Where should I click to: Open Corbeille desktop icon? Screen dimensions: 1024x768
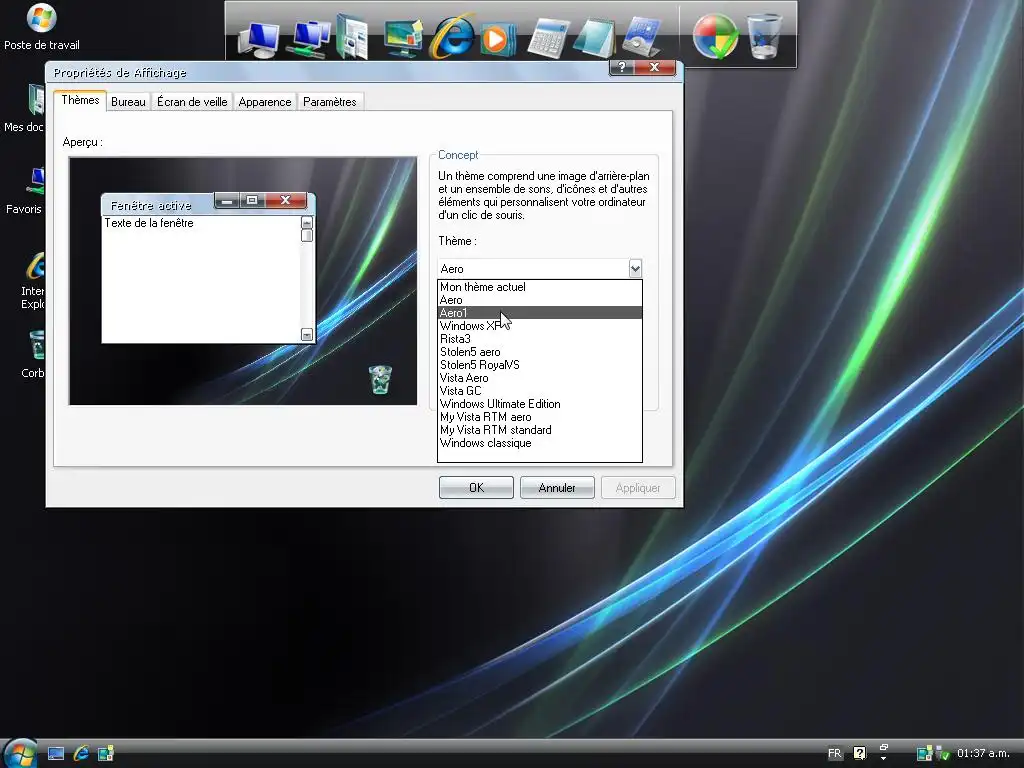(x=33, y=353)
